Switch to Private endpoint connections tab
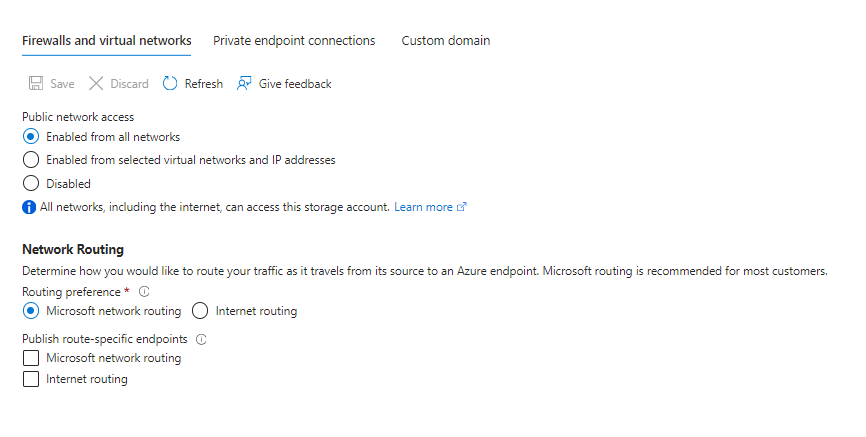866x437 pixels. 294,40
